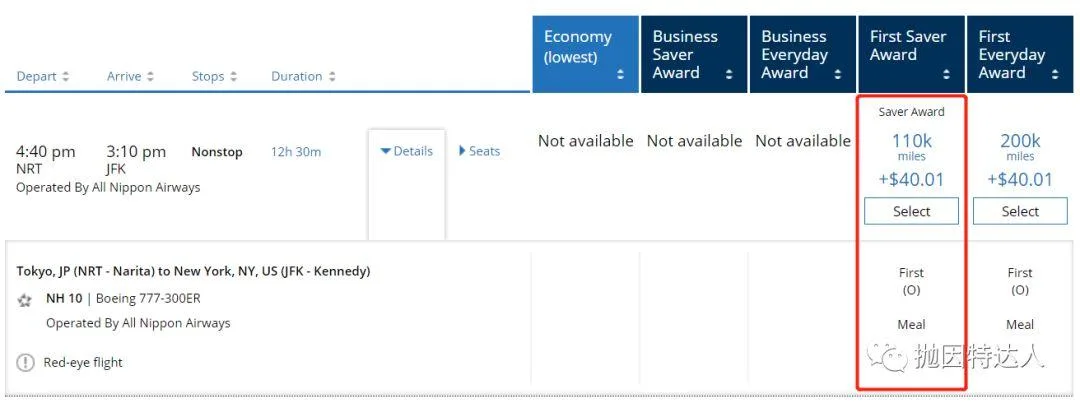Expand the Seats view
Image resolution: width=1080 pixels, height=403 pixels.
coord(479,152)
